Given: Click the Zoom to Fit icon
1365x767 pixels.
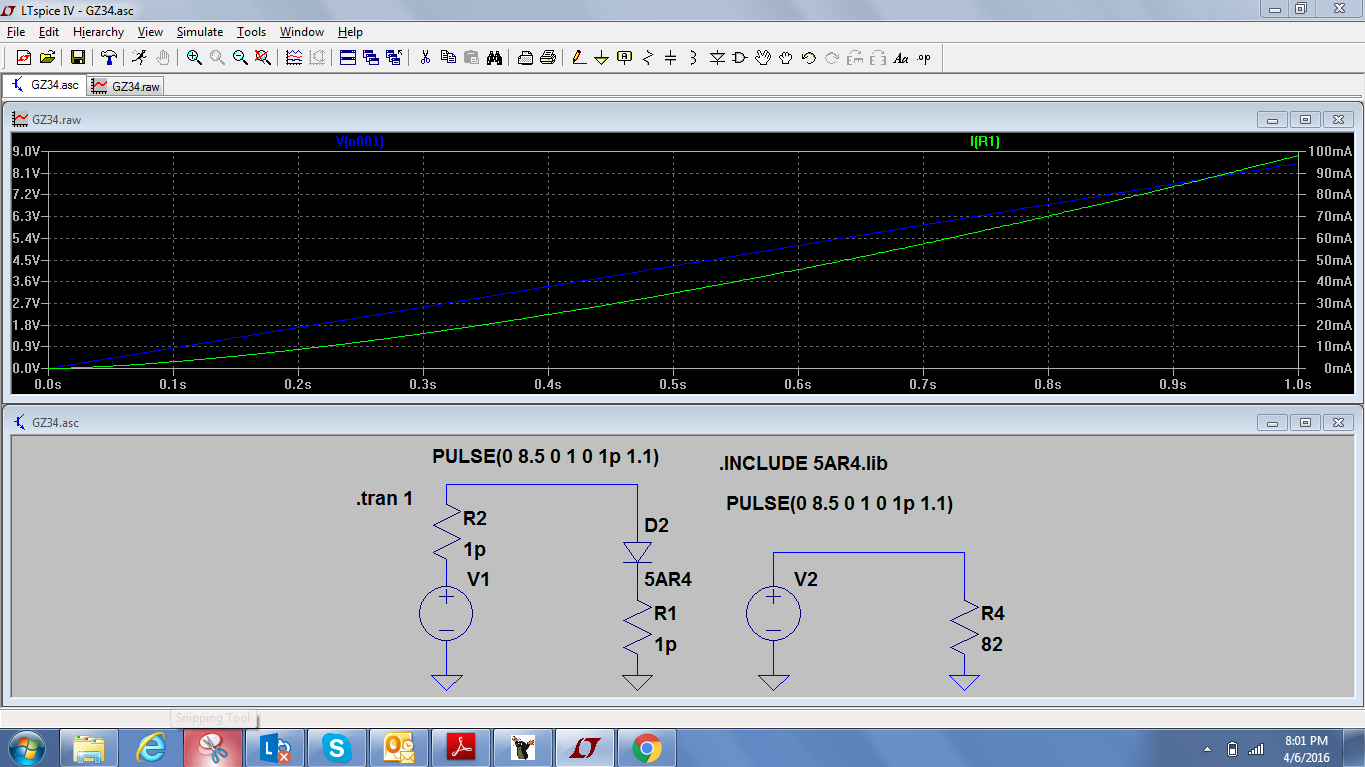Looking at the screenshot, I should click(262, 58).
